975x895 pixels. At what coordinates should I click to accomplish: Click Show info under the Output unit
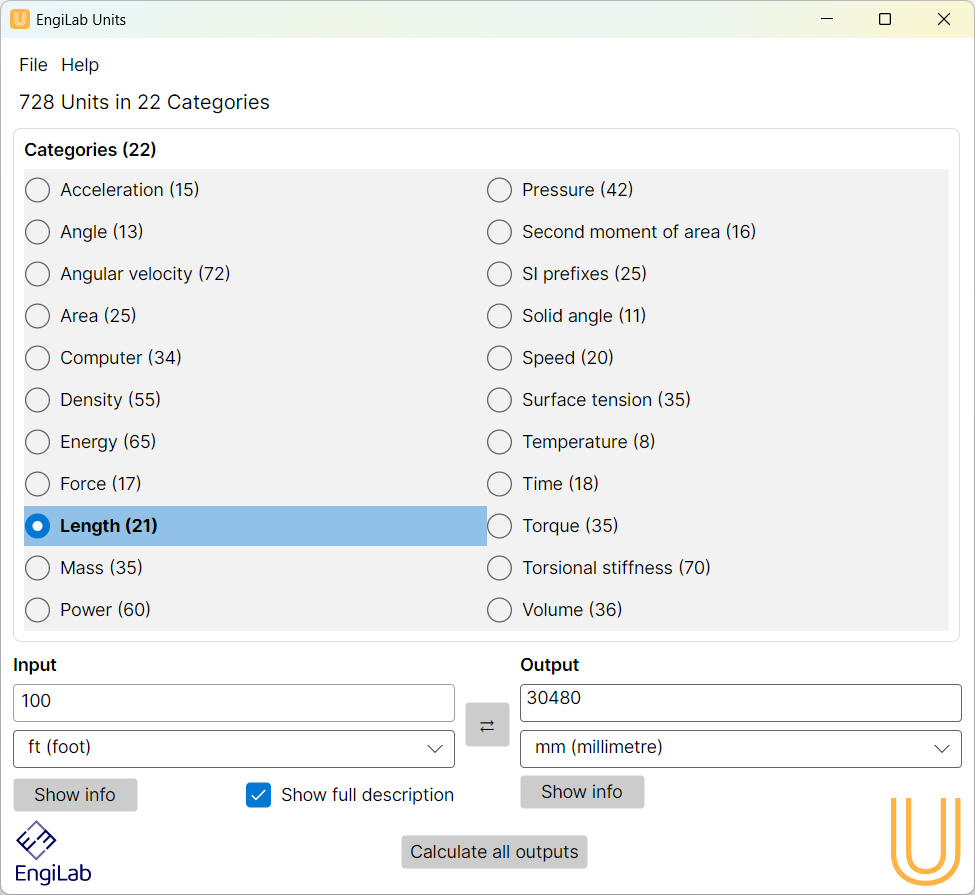(582, 792)
